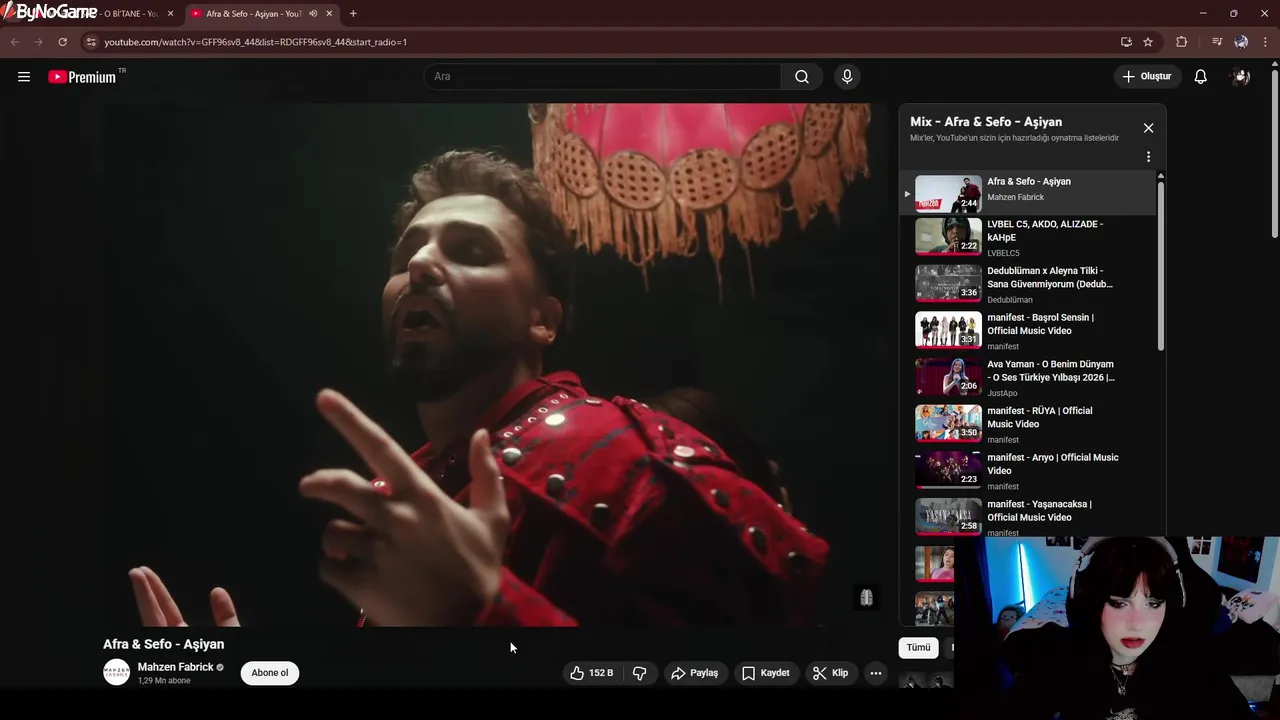
Task: Create a clip with Klip button
Action: click(830, 673)
